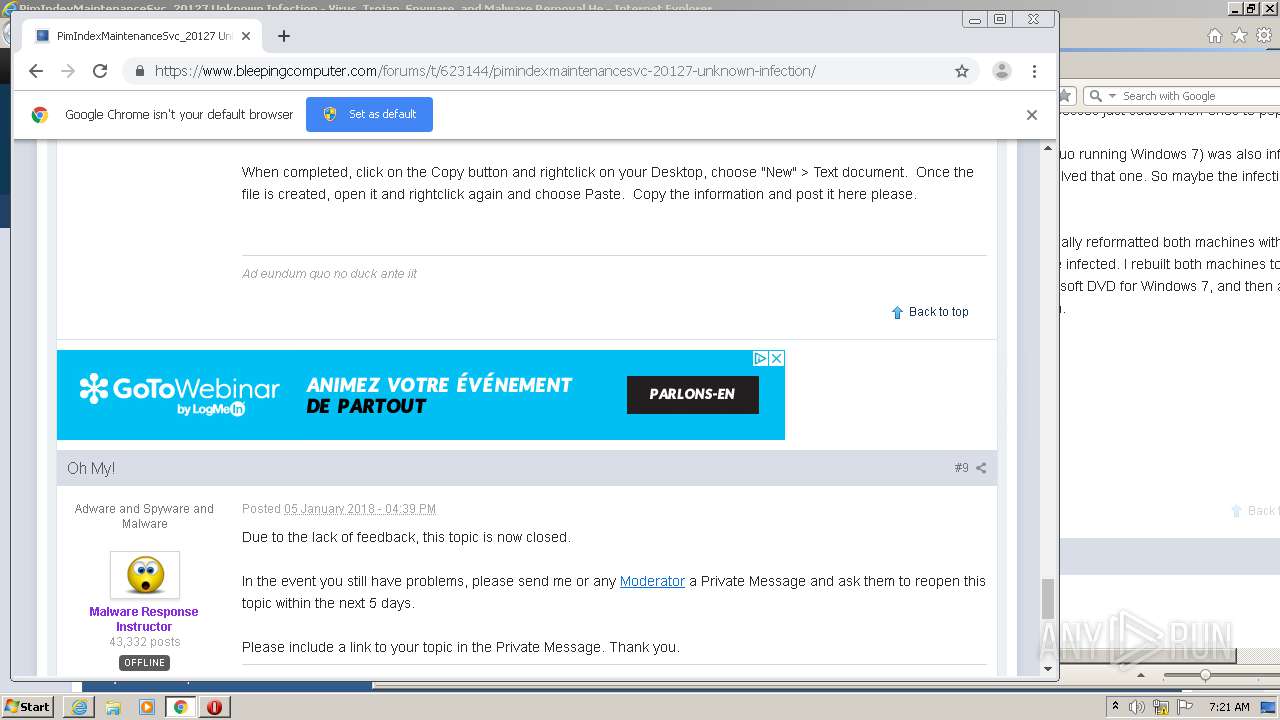Open Windows Media Player from taskbar
This screenshot has height=720, width=1280.
pyautogui.click(x=147, y=707)
